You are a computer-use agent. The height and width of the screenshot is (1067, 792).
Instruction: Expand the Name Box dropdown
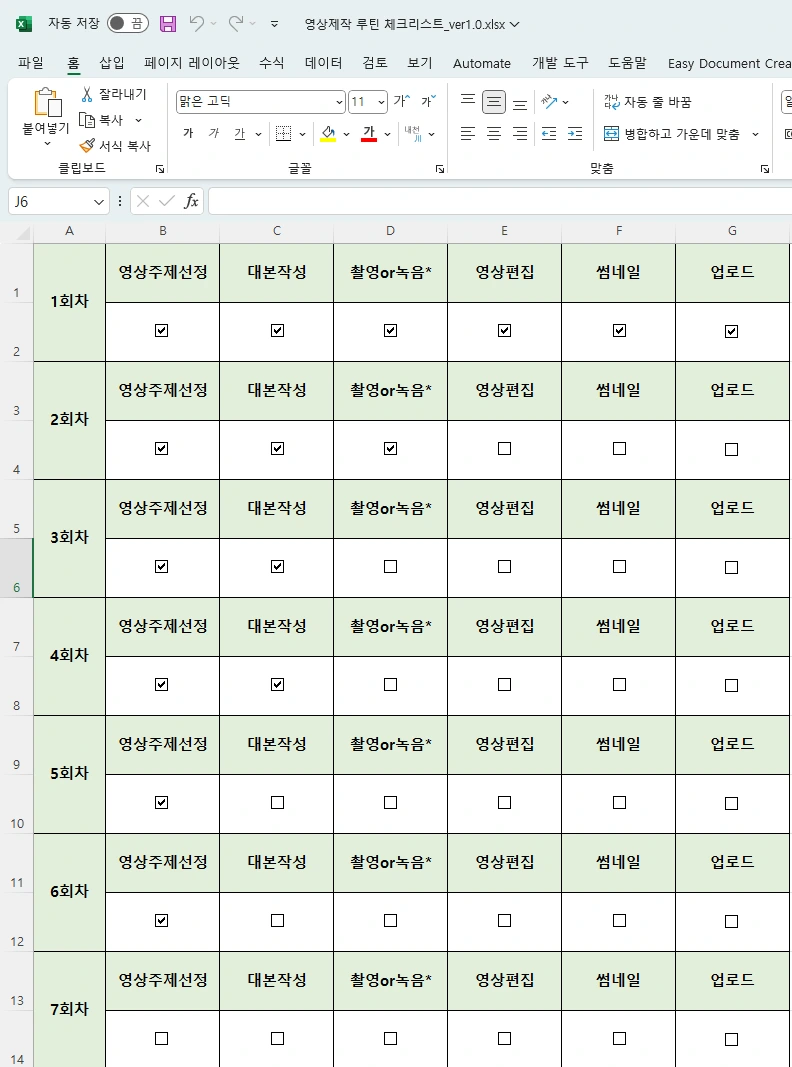99,201
